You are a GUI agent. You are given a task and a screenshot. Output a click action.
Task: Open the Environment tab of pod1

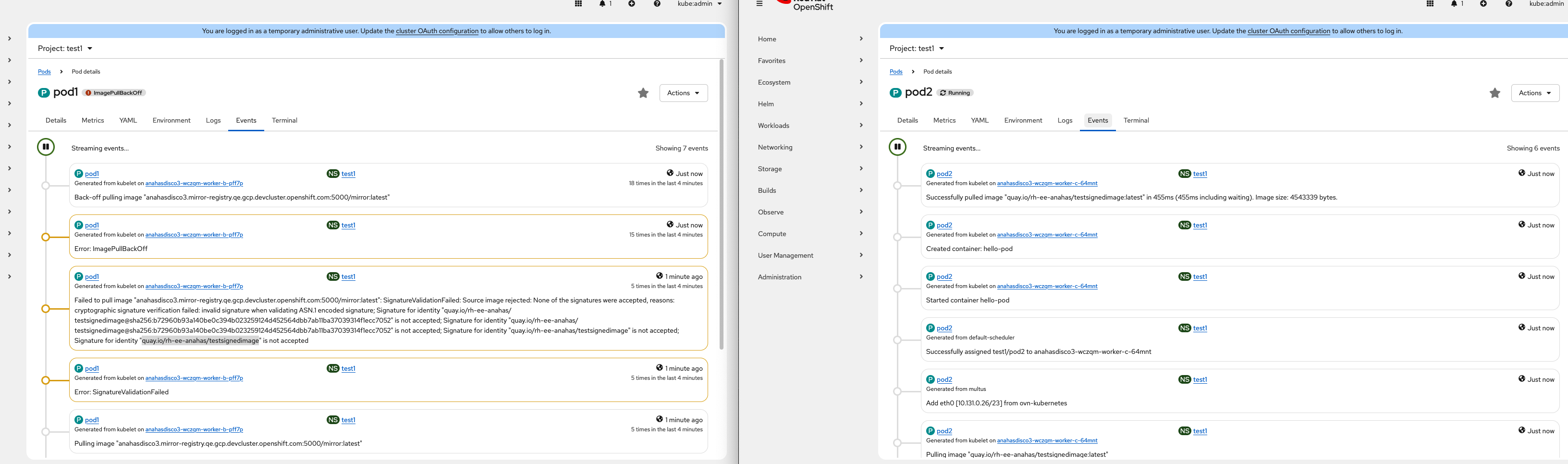171,121
